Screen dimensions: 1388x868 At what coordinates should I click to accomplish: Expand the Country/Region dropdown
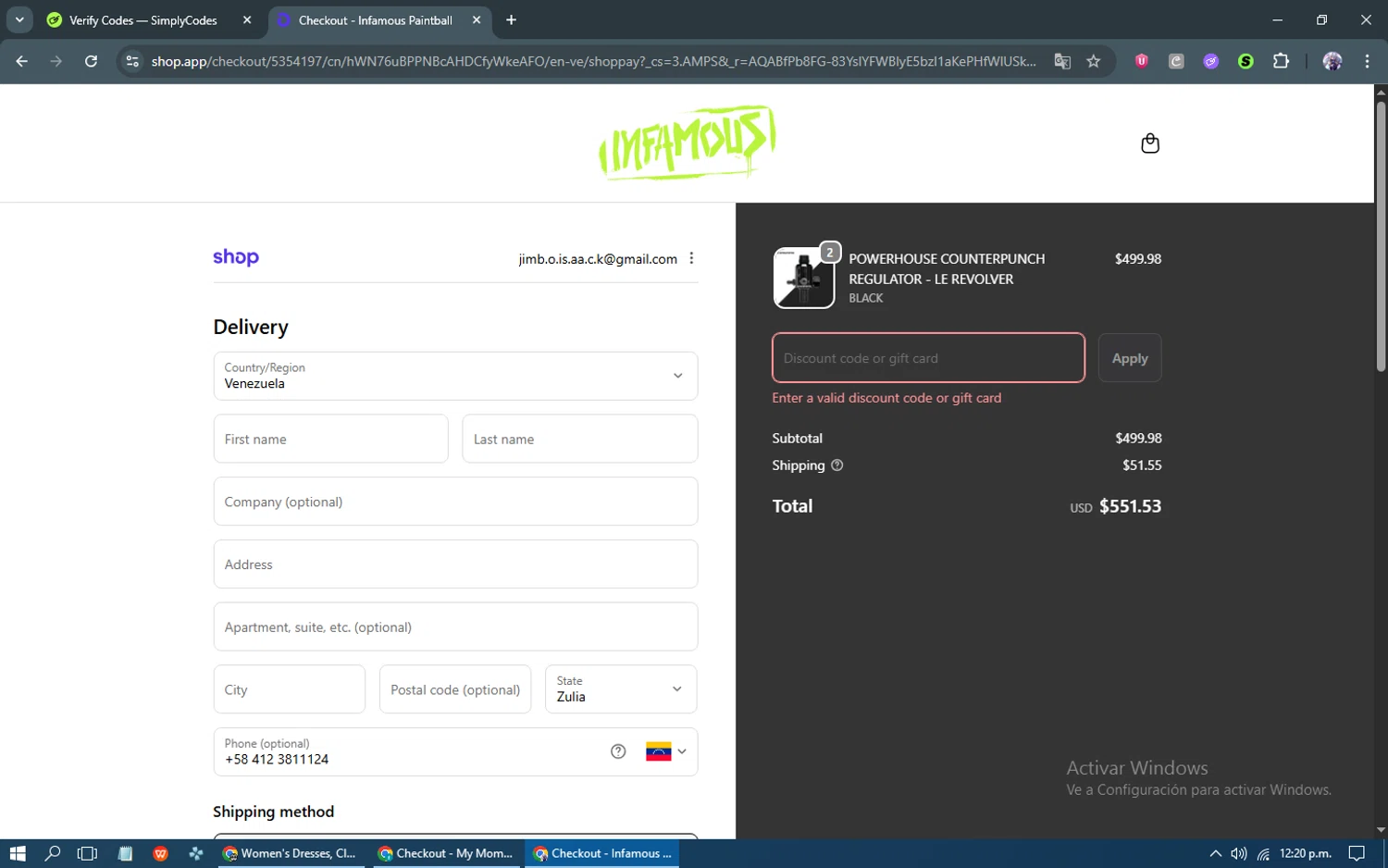(455, 376)
